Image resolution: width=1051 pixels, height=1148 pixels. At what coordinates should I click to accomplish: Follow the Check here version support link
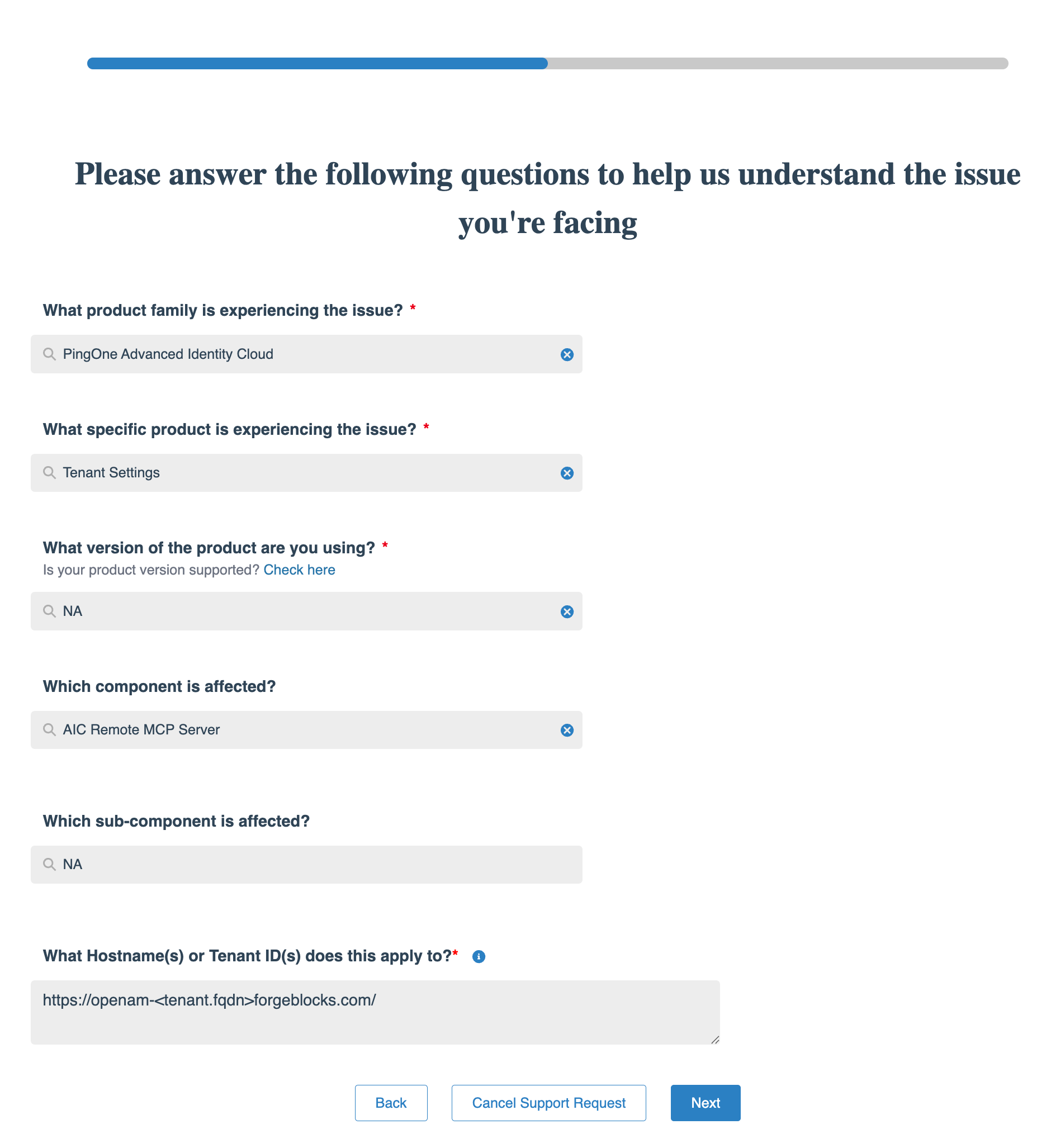(299, 570)
